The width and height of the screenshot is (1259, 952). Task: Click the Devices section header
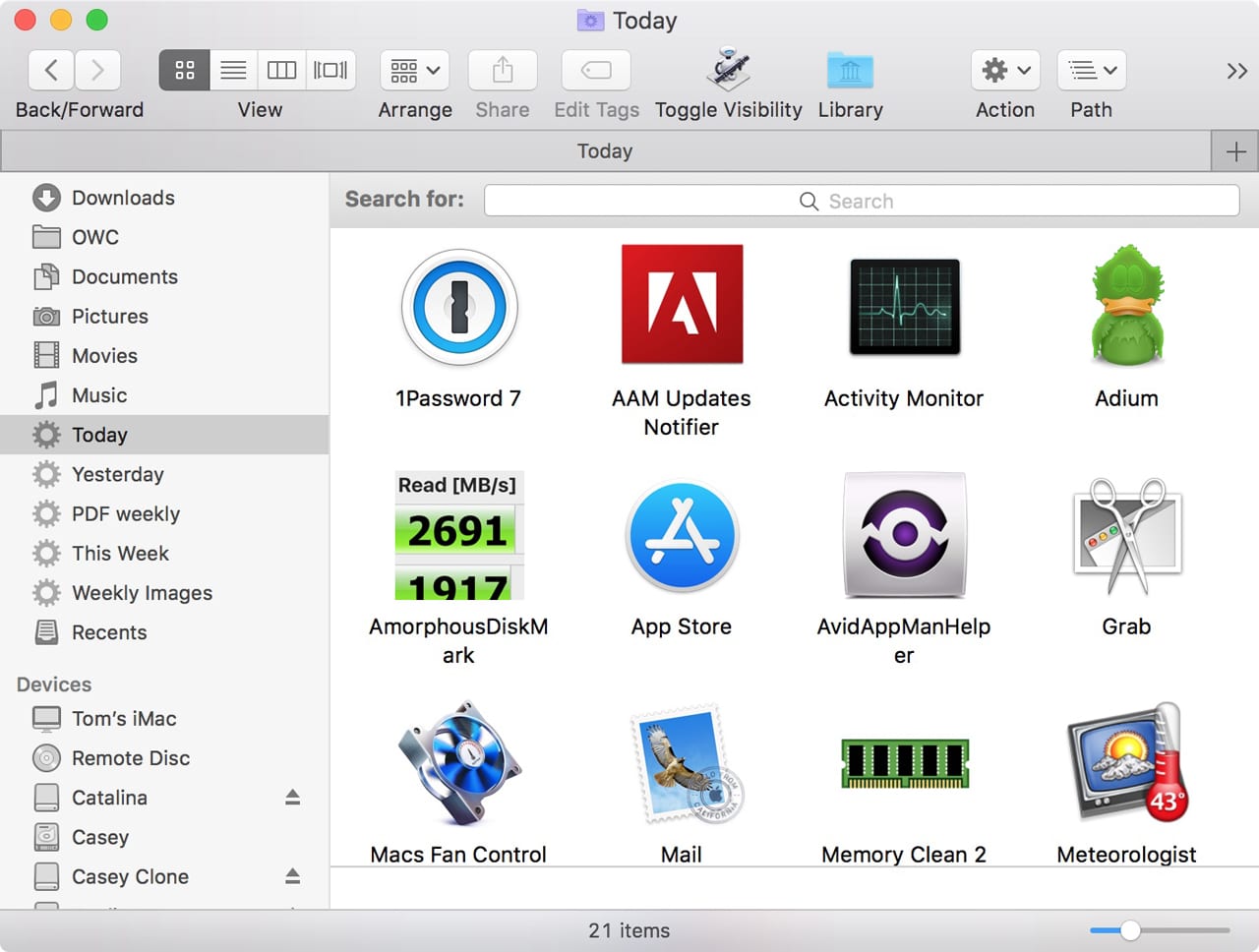54,684
